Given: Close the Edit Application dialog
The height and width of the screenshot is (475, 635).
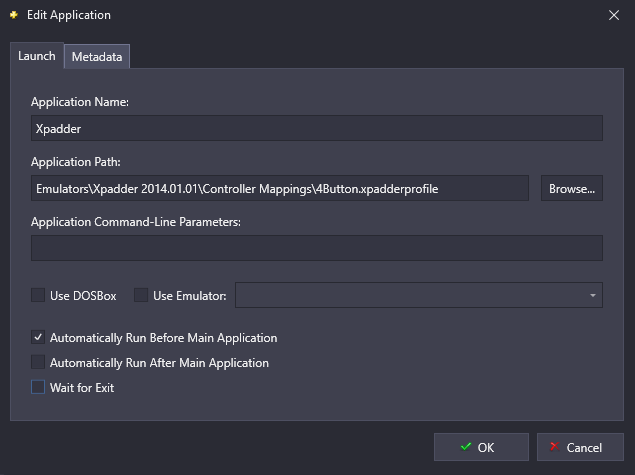Looking at the screenshot, I should tap(614, 15).
